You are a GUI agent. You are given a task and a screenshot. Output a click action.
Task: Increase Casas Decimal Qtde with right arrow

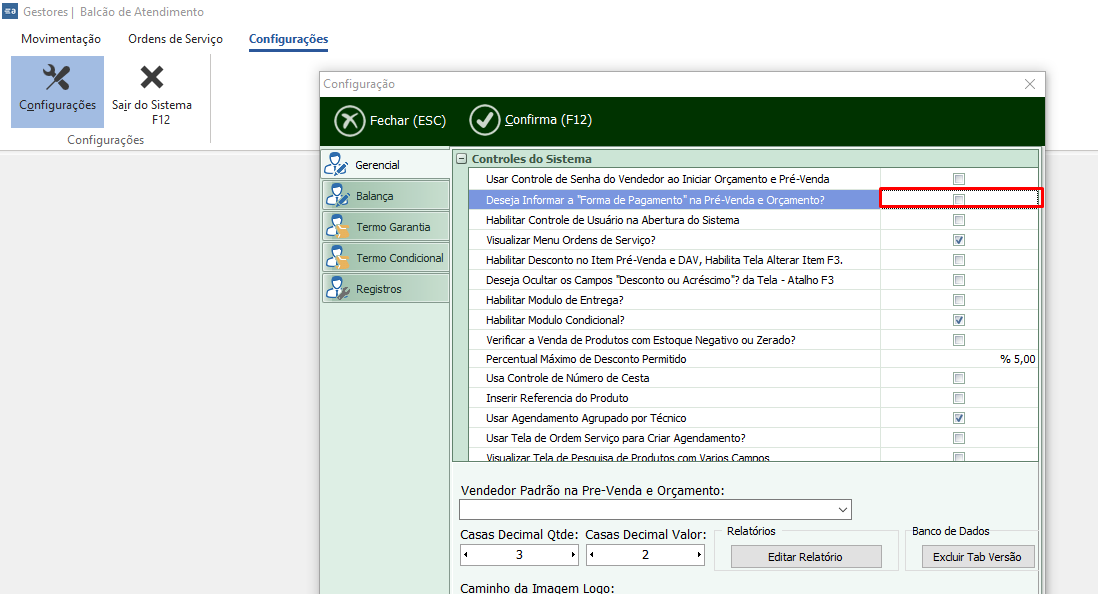point(573,555)
